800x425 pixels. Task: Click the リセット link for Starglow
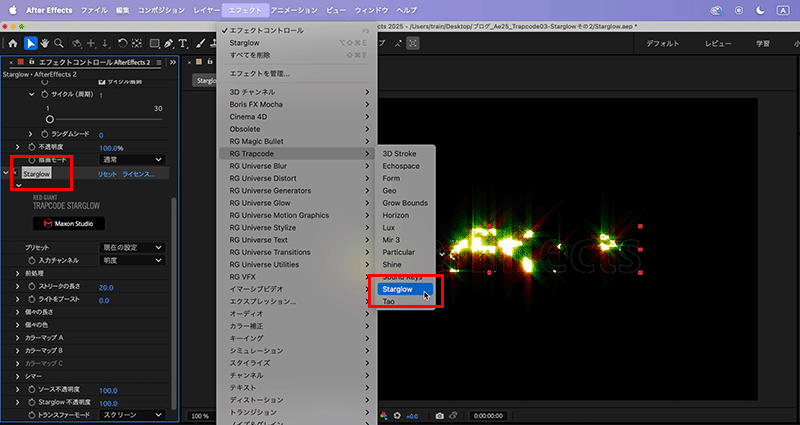pyautogui.click(x=107, y=174)
